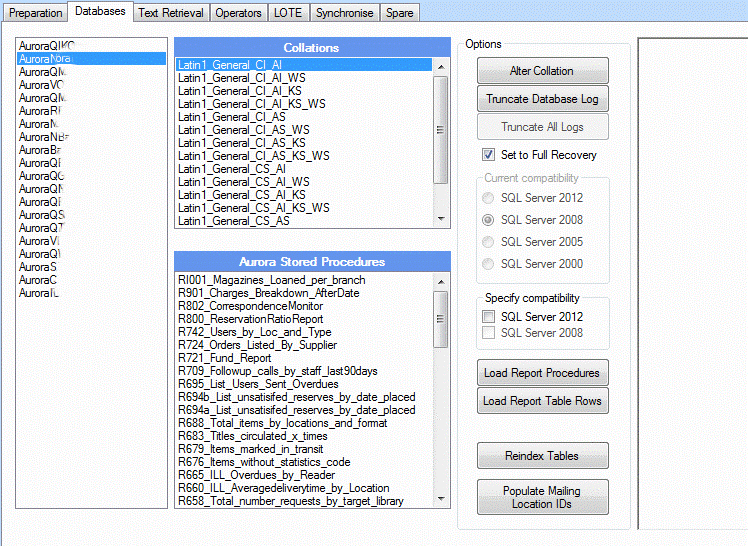This screenshot has height=546, width=748.
Task: Select SQL Server 2008 current compatibility radio
Action: [488, 220]
